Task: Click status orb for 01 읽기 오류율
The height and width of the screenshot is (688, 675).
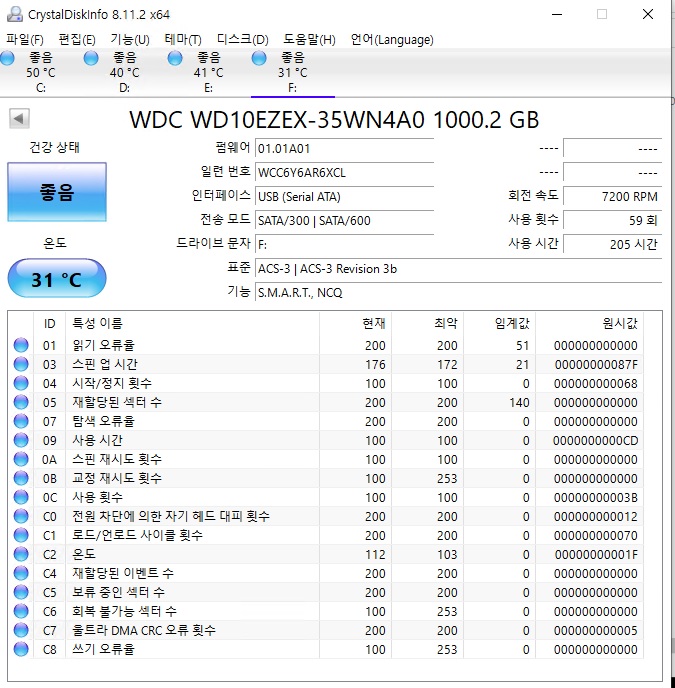Action: pos(21,345)
